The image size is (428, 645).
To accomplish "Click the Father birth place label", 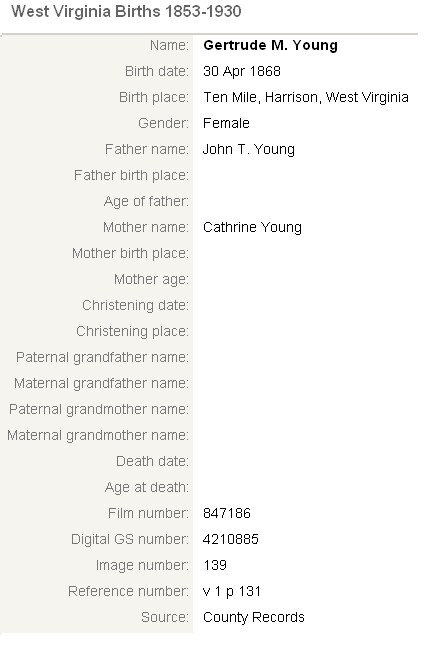I will coord(131,176).
